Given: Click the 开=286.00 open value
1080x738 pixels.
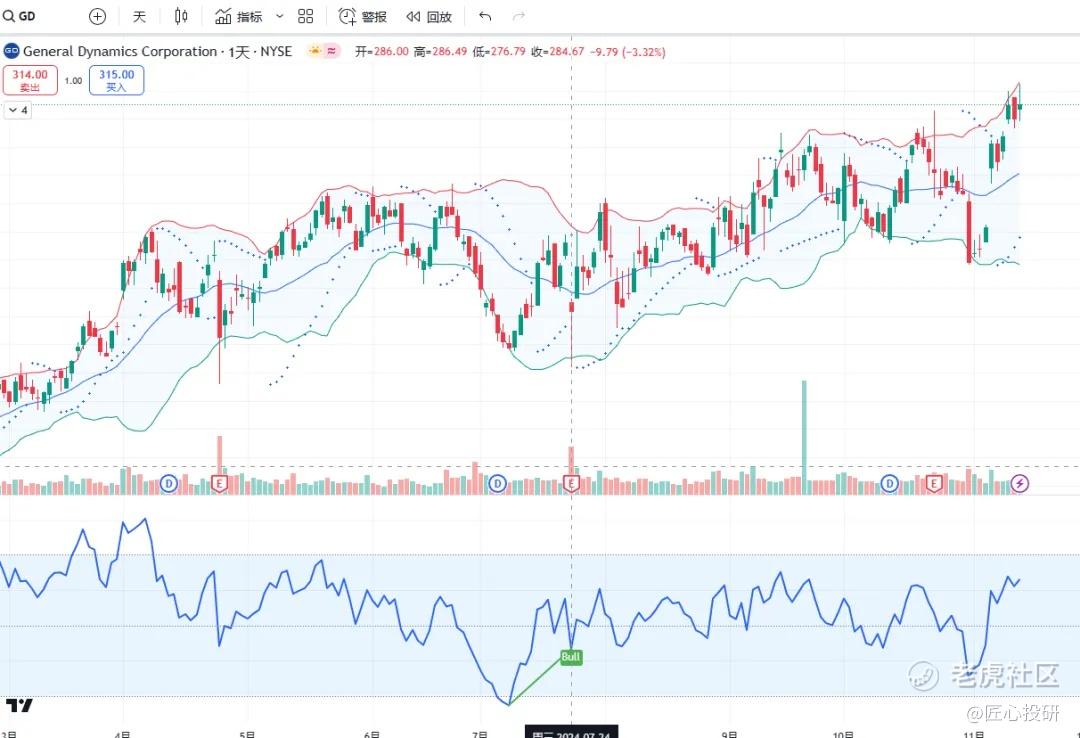Looking at the screenshot, I should point(382,52).
